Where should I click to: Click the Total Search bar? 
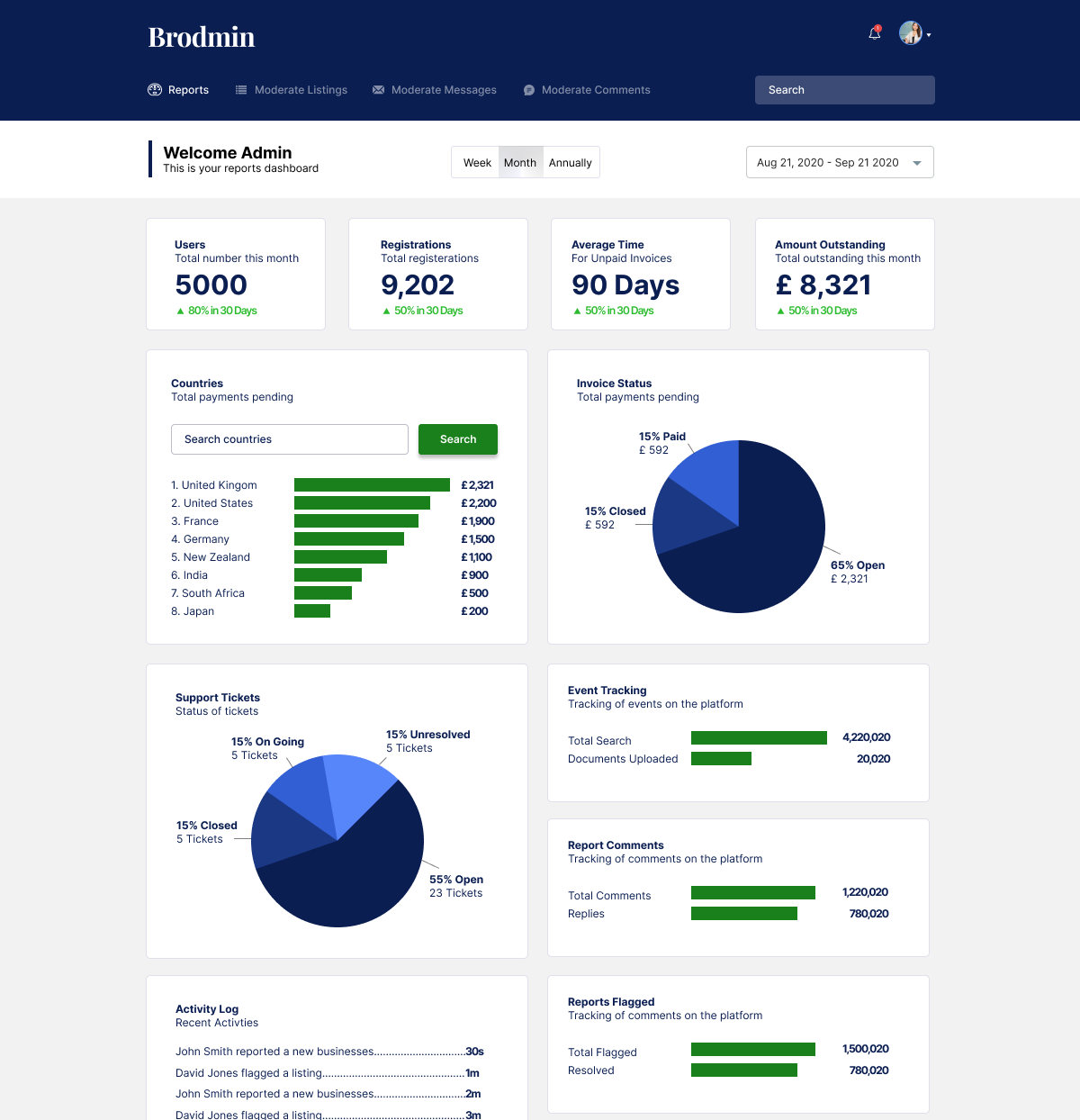[759, 738]
